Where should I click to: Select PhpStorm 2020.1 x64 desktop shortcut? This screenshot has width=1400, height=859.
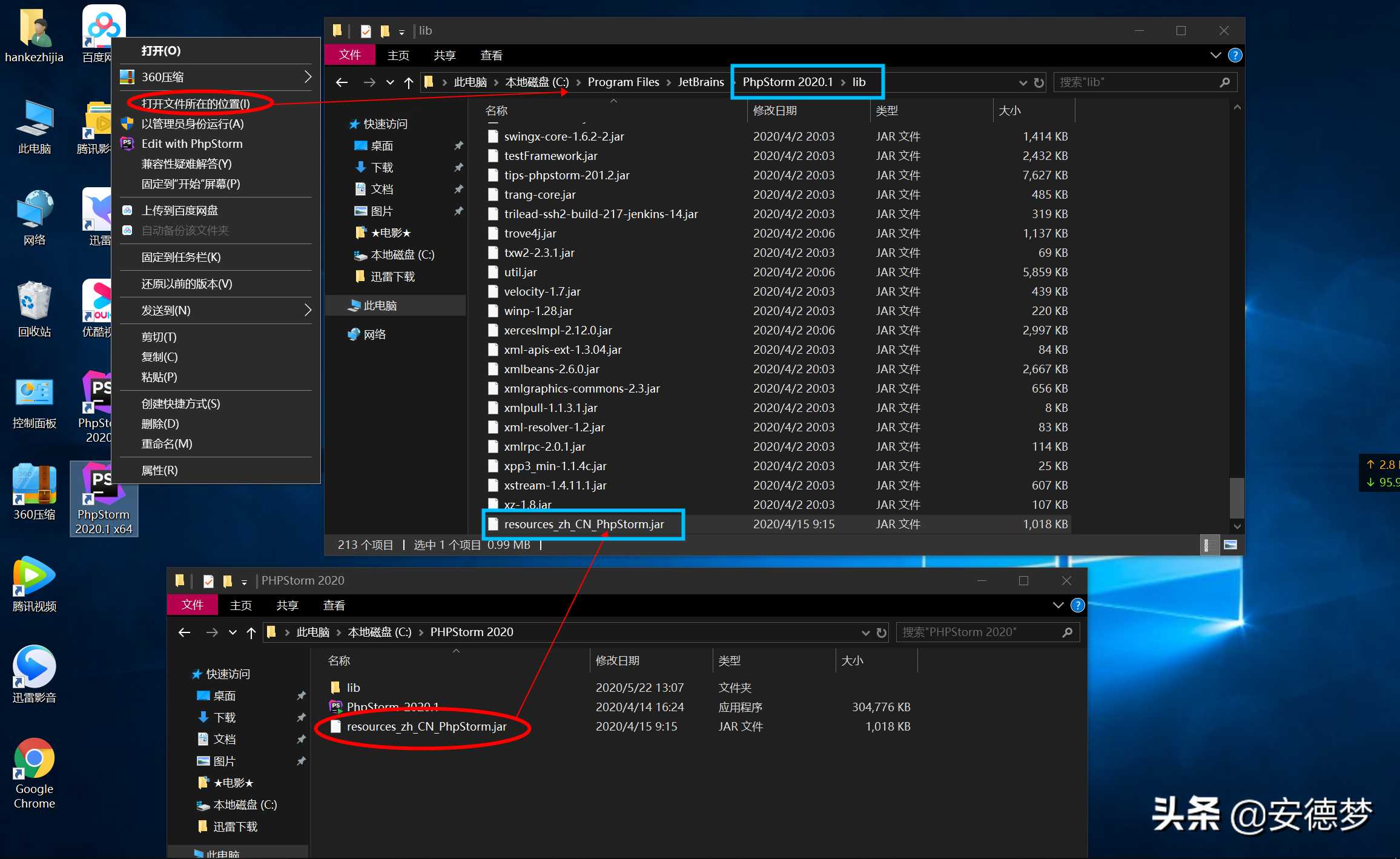104,499
